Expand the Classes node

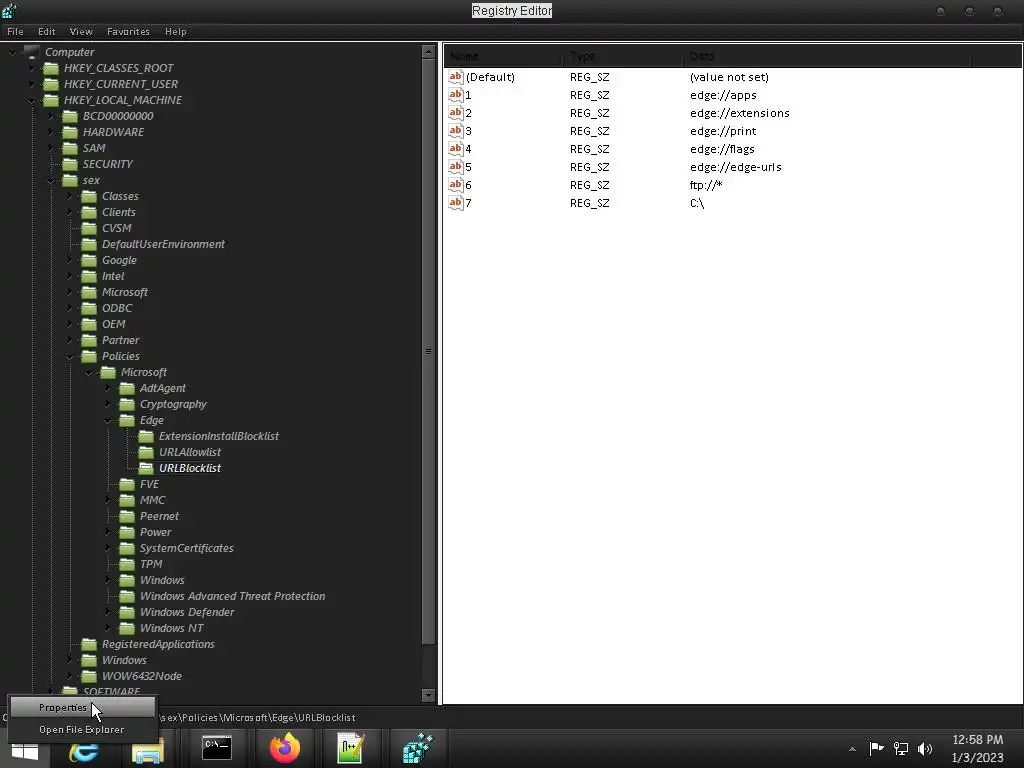point(69,196)
